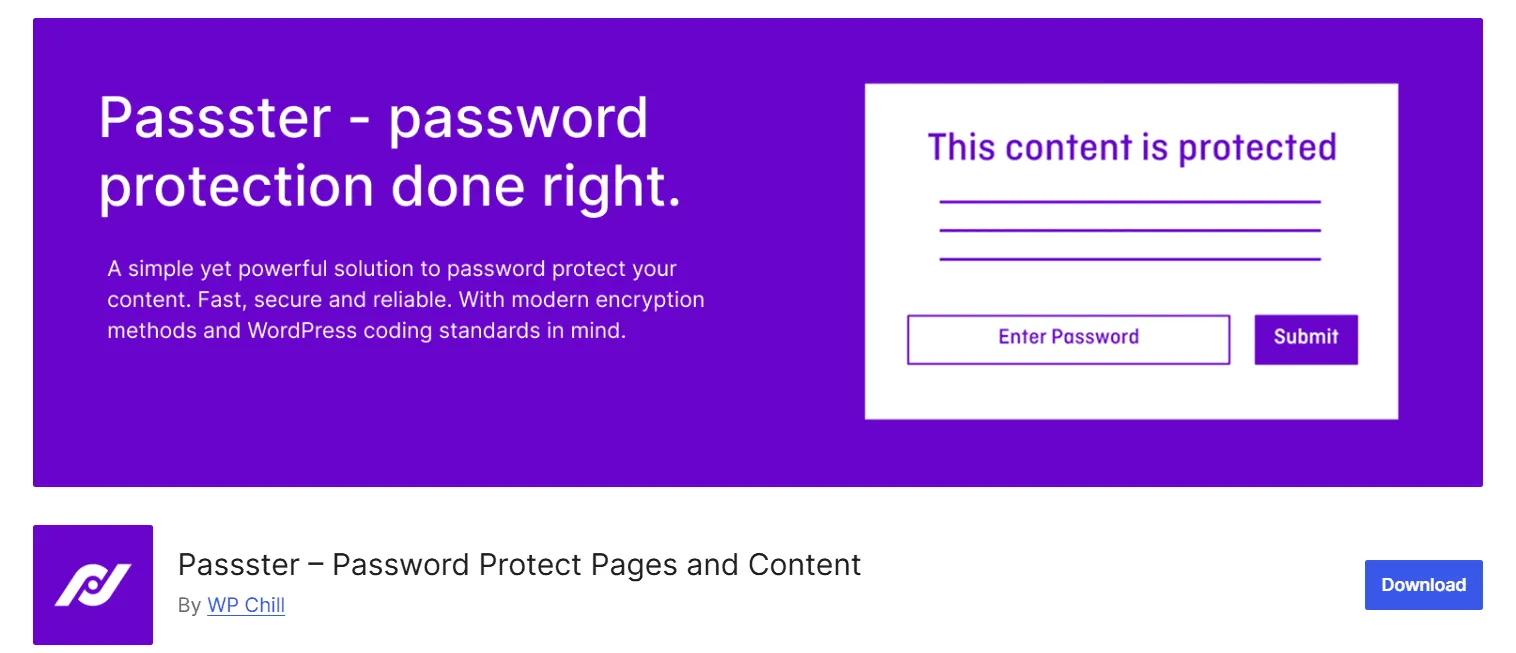Click the 'A simple yet powerful solution' text line
The image size is (1516, 653).
[392, 269]
